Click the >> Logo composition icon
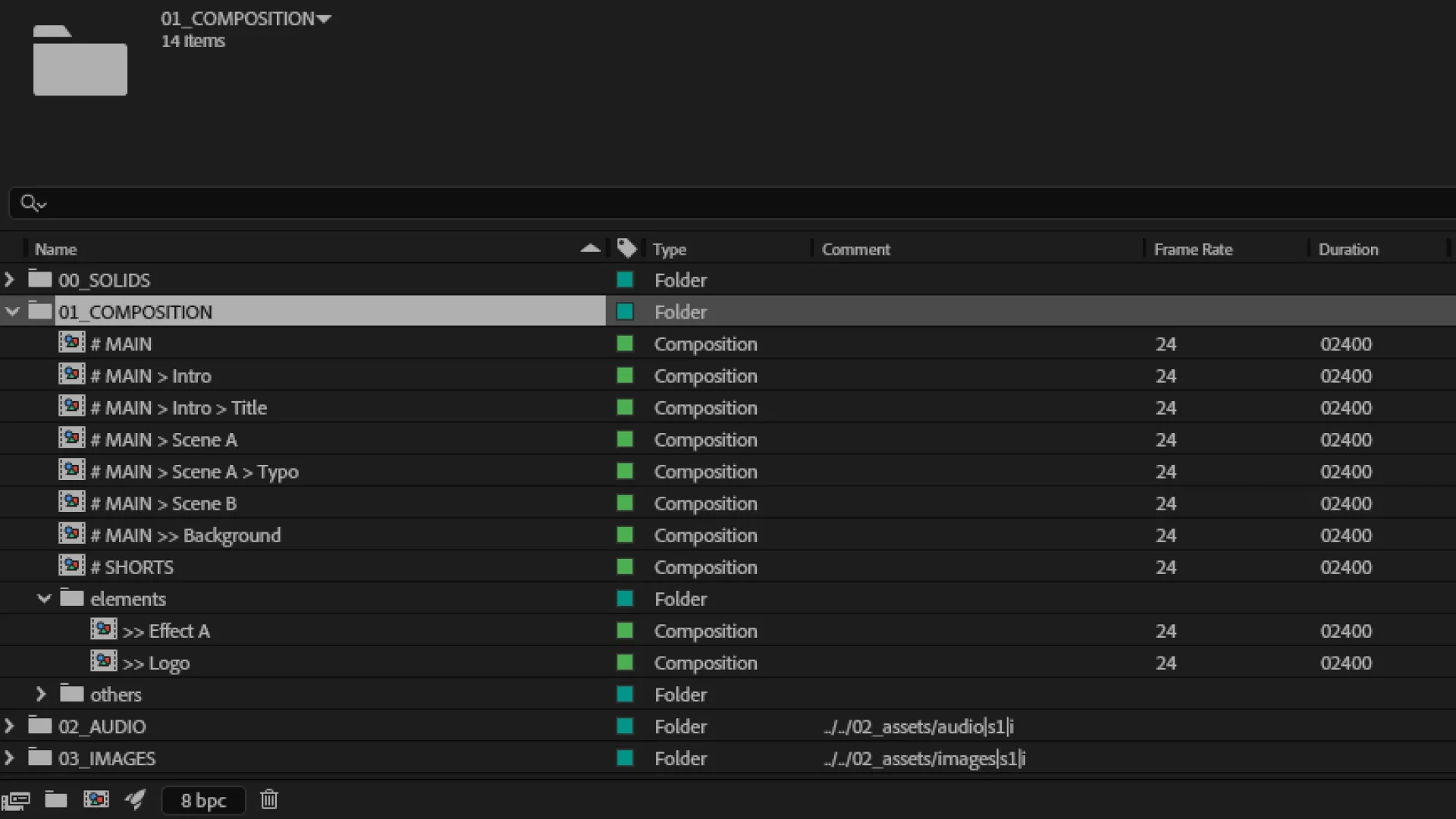The width and height of the screenshot is (1456, 819). [x=104, y=661]
